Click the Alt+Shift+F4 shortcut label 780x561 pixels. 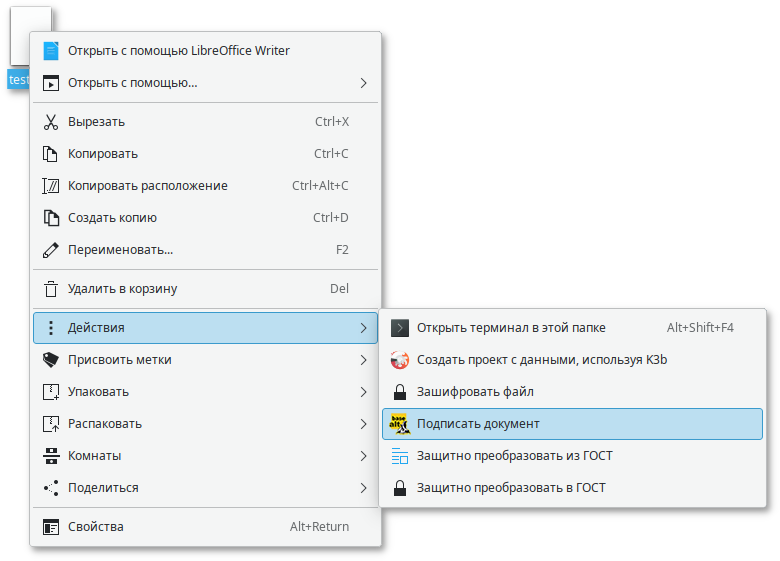pos(700,328)
